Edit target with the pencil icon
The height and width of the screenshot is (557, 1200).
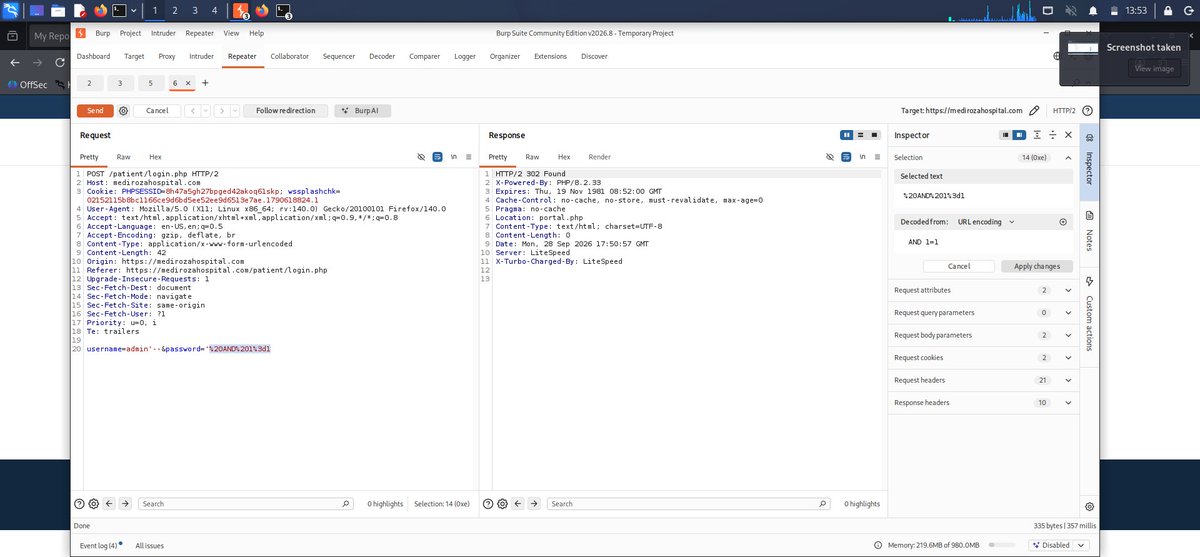coord(1035,111)
